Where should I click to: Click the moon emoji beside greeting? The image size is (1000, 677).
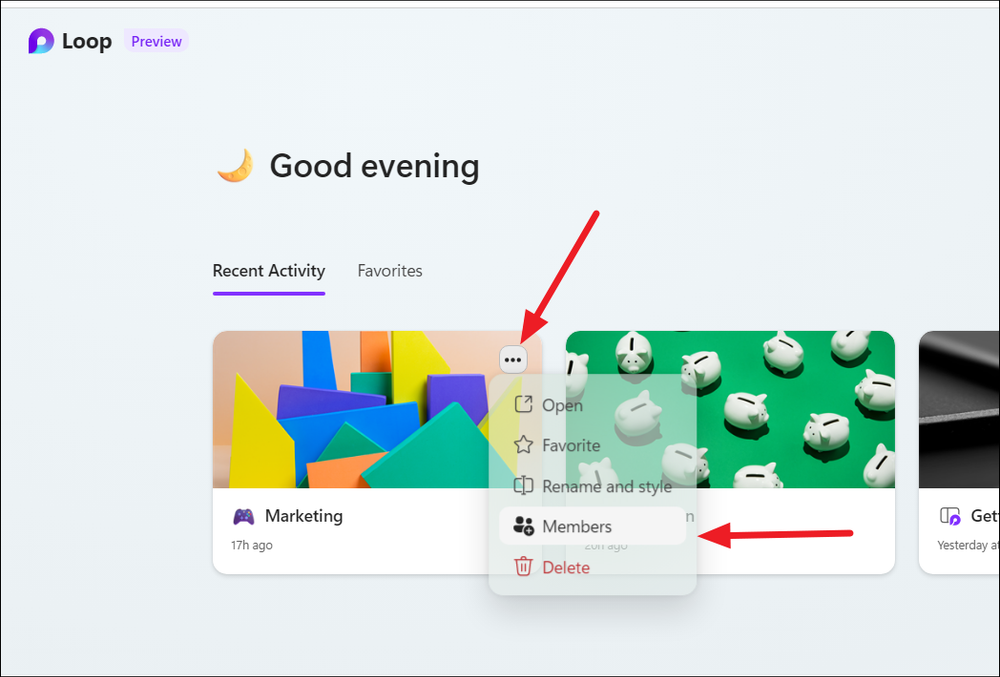(x=235, y=166)
